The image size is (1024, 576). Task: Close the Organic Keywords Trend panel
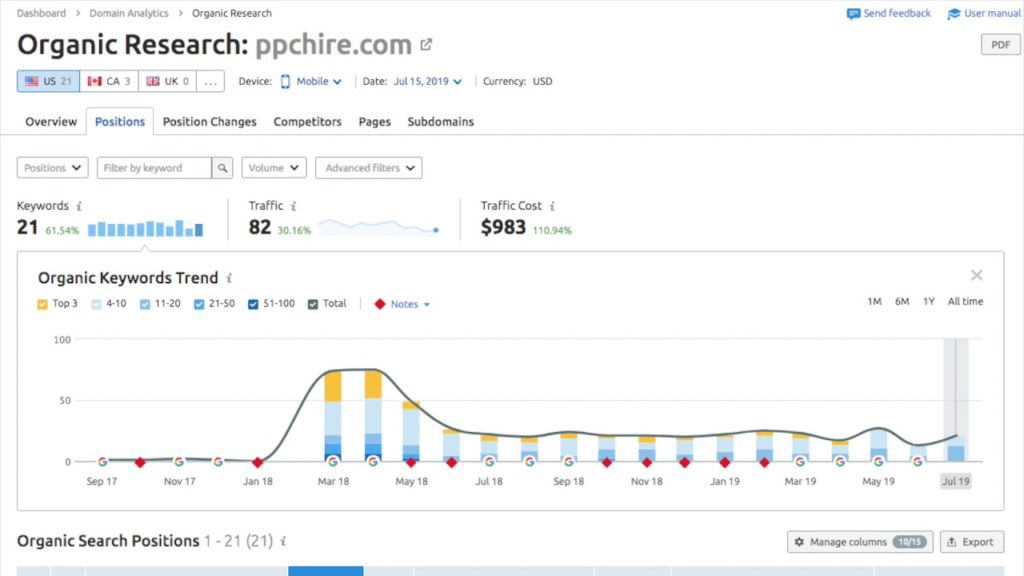coord(976,276)
